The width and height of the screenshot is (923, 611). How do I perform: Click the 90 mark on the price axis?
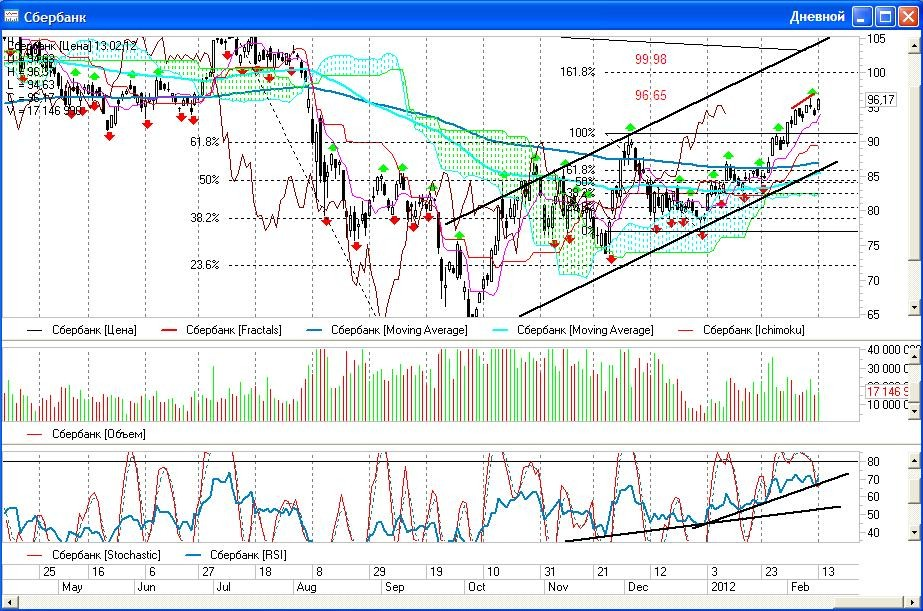pos(873,142)
